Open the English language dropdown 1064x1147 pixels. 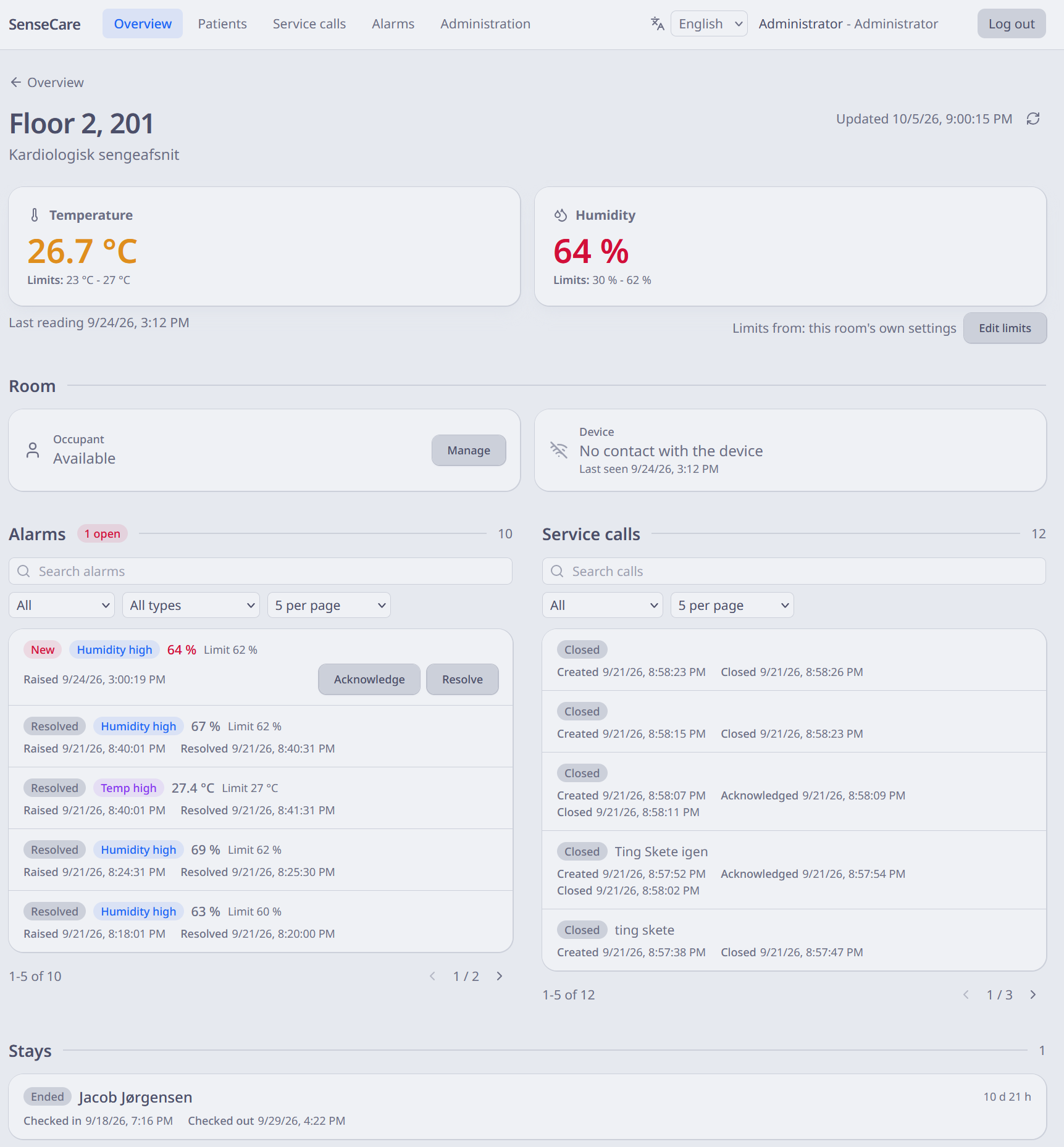709,23
